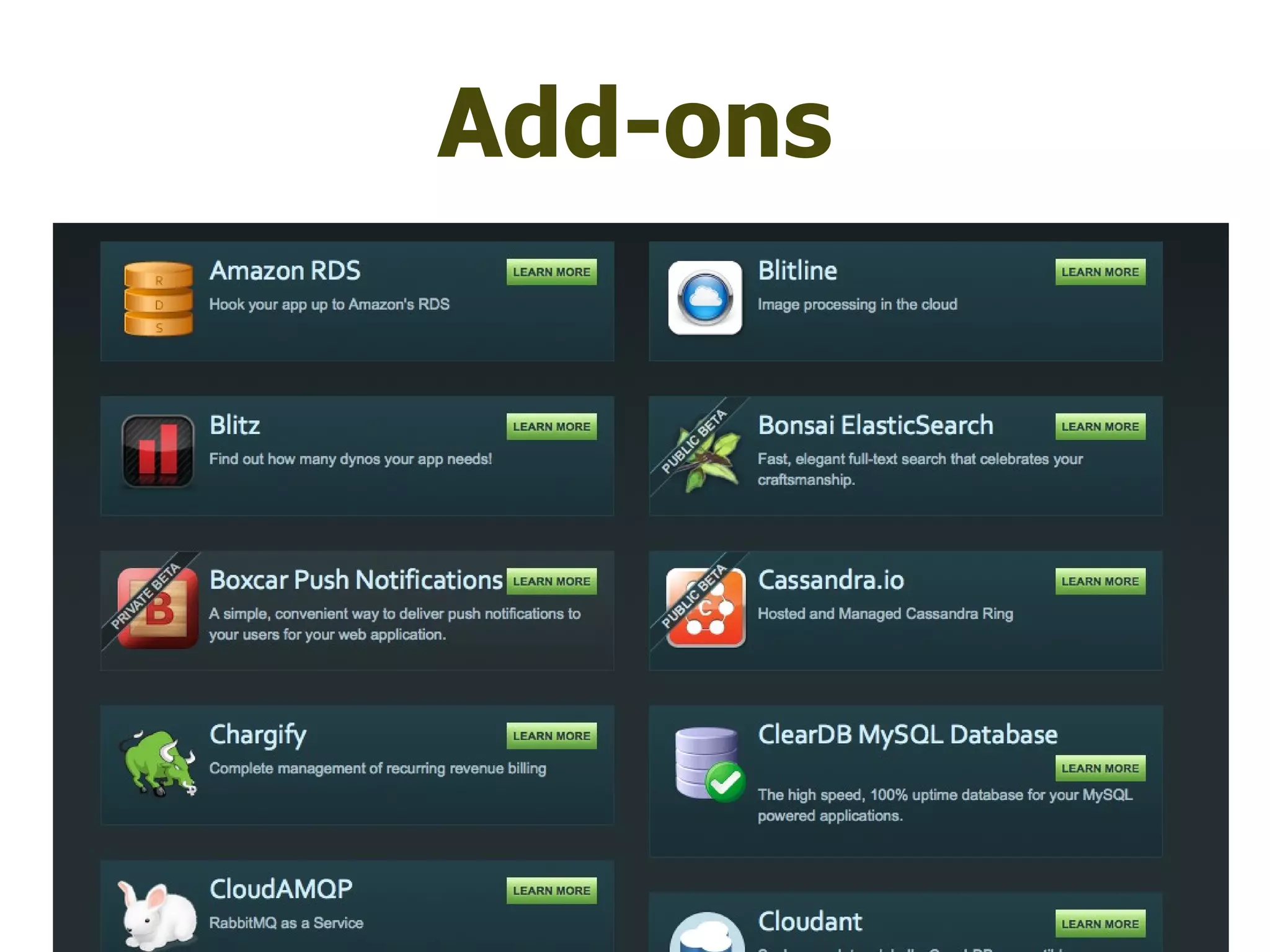Viewport: 1270px width, 952px height.
Task: Open the Blitline title
Action: tap(797, 271)
